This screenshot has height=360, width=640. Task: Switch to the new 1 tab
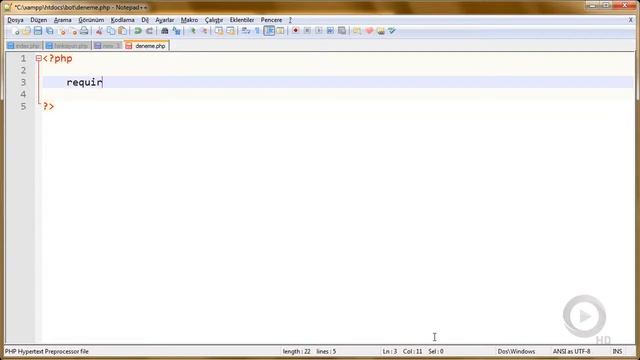[107, 46]
